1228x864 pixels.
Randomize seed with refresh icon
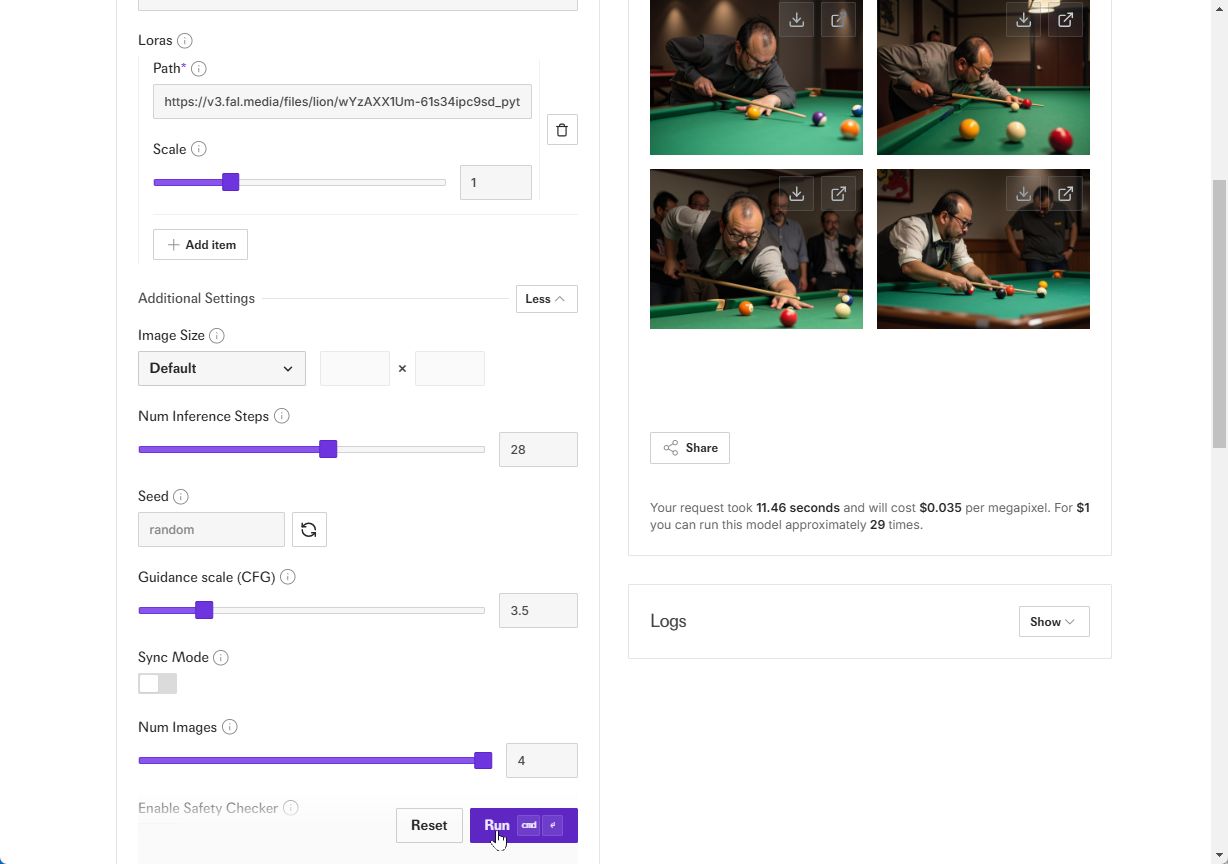tap(309, 530)
